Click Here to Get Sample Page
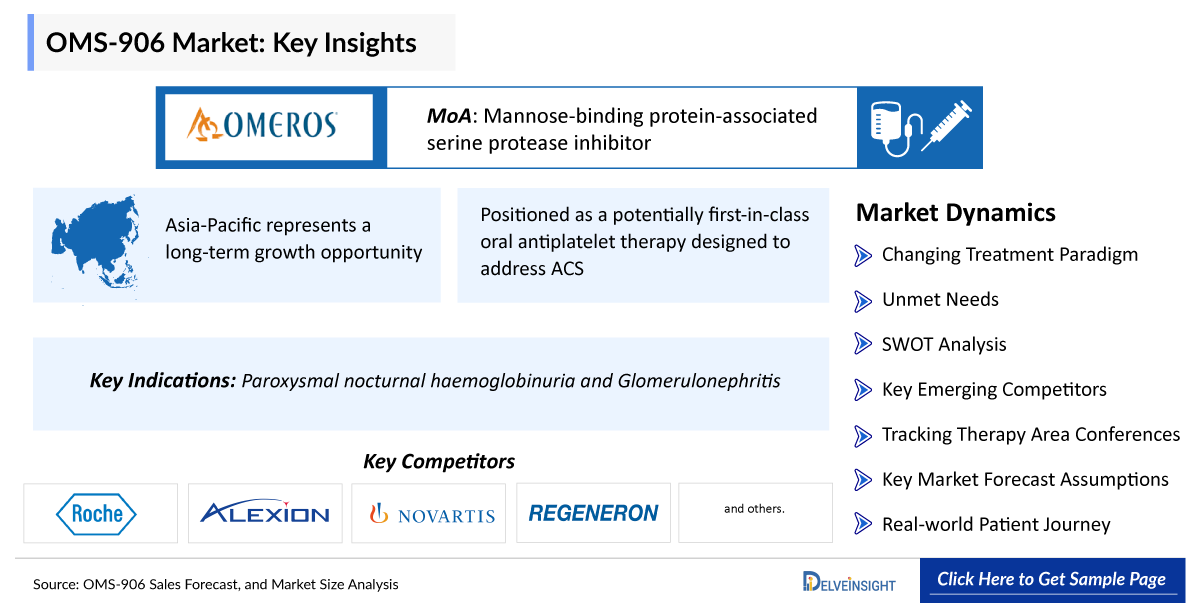This screenshot has width=1200, height=603. point(1051,580)
